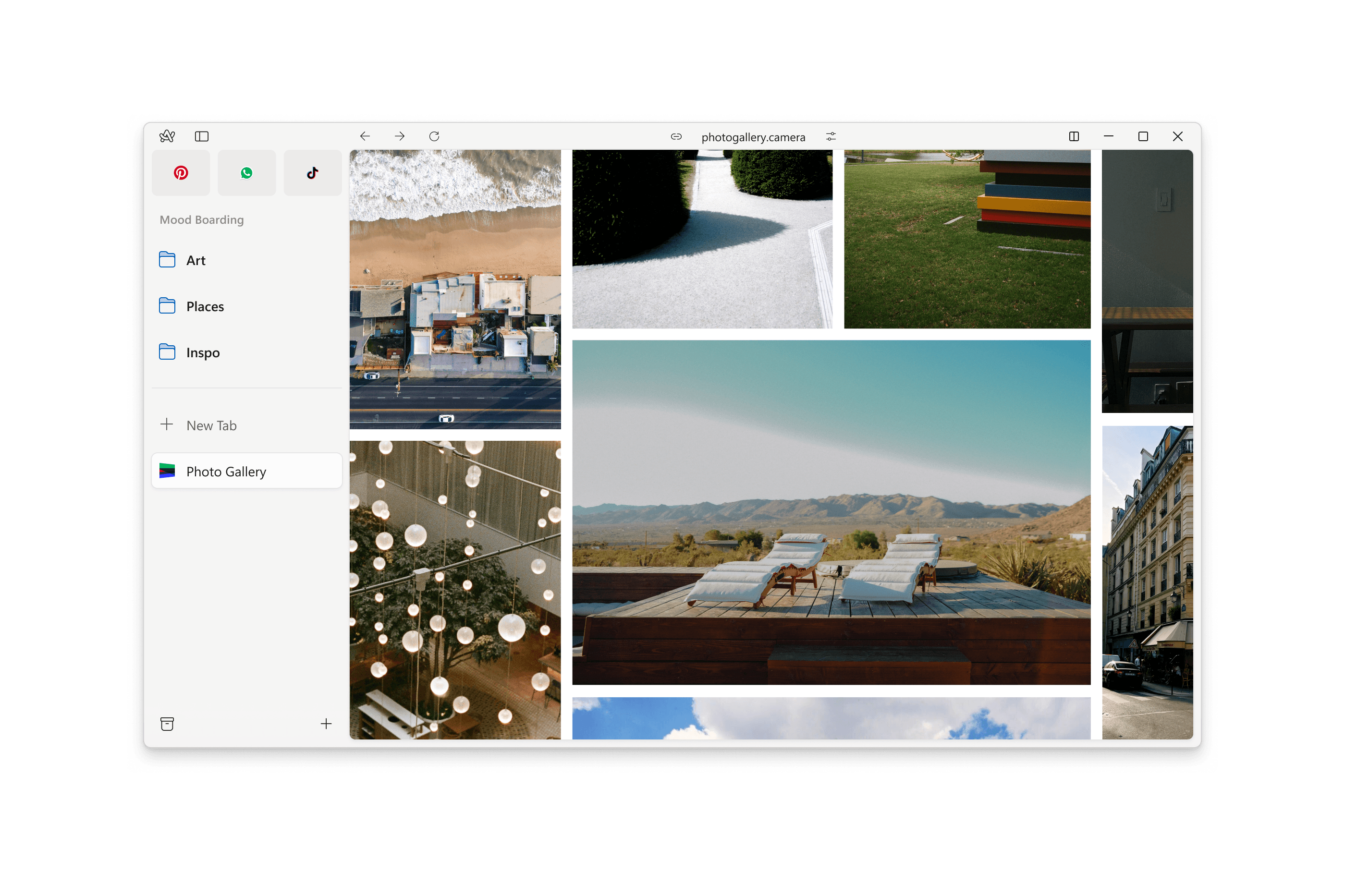The height and width of the screenshot is (896, 1345).
Task: Open the Pinterest pinned tab
Action: point(181,172)
